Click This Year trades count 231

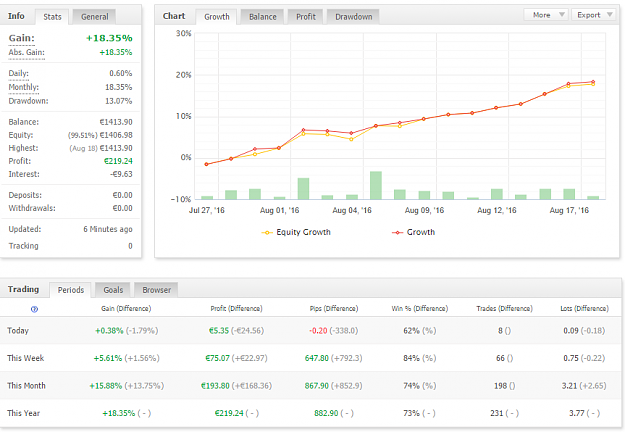click(497, 413)
